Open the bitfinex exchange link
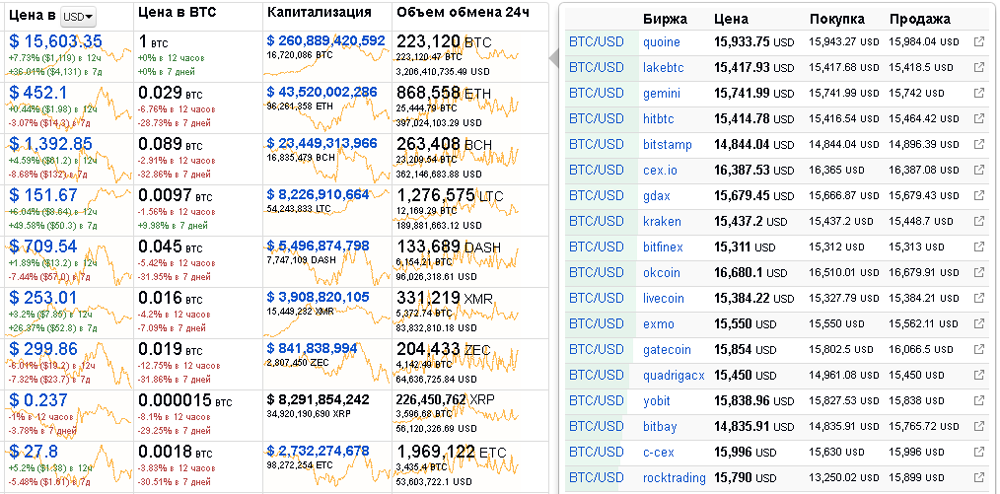 point(665,247)
